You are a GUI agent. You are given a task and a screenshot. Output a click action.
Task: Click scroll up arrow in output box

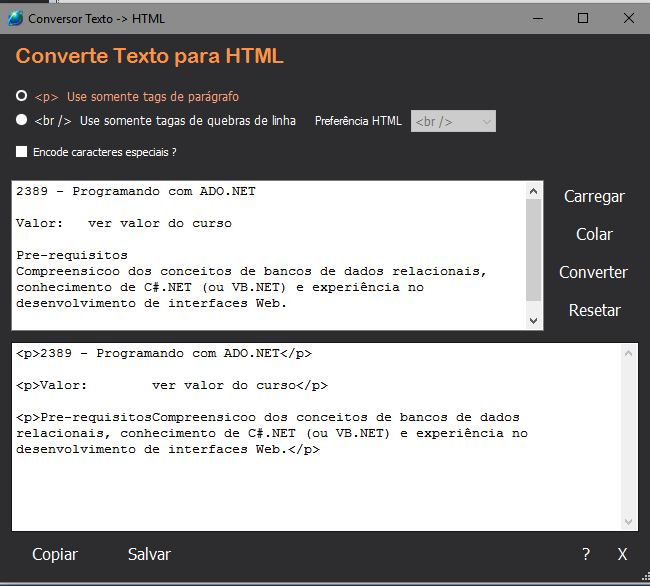coord(628,354)
